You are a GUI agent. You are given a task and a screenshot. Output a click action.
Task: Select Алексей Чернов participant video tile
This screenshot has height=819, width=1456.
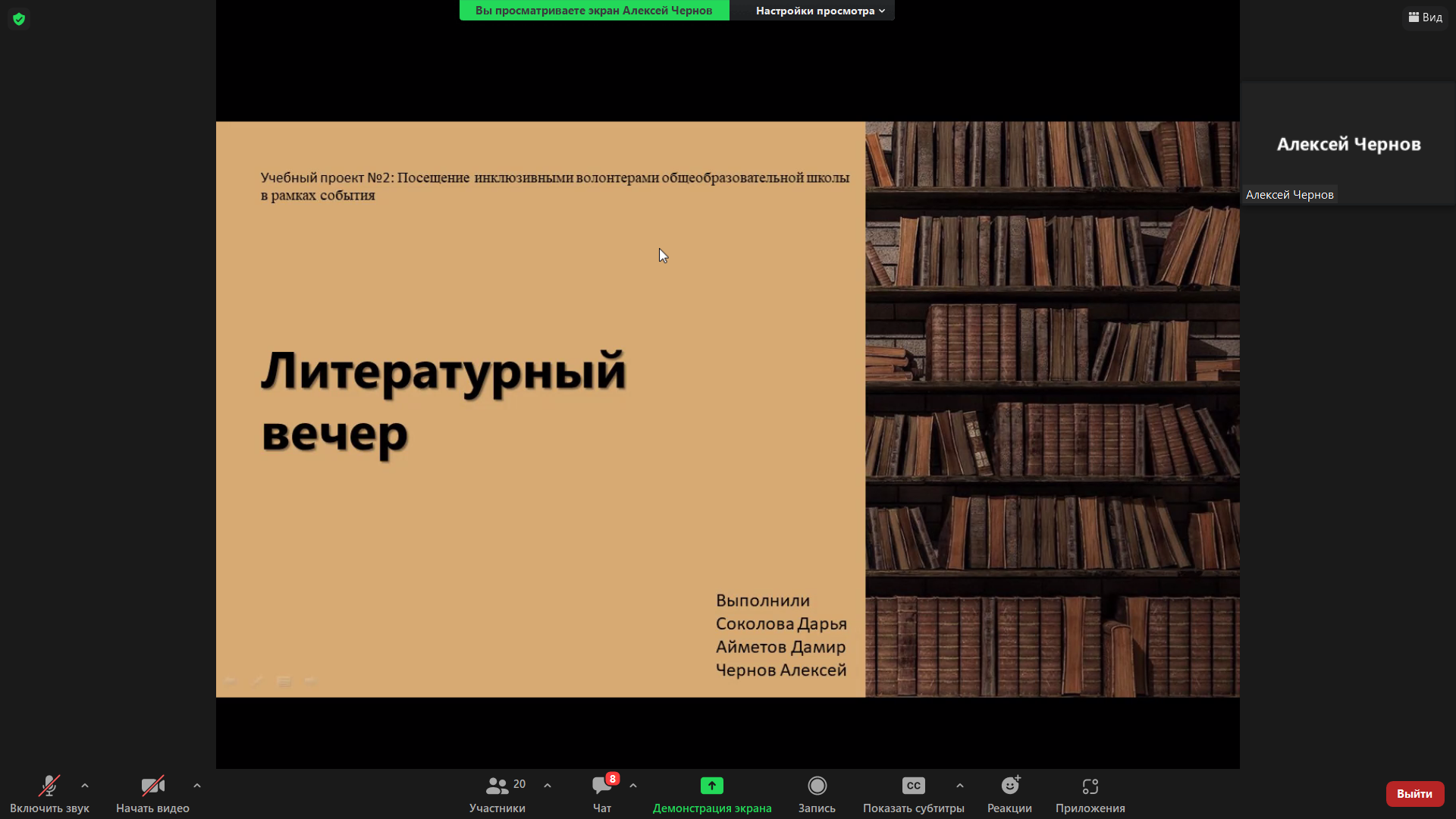point(1348,144)
